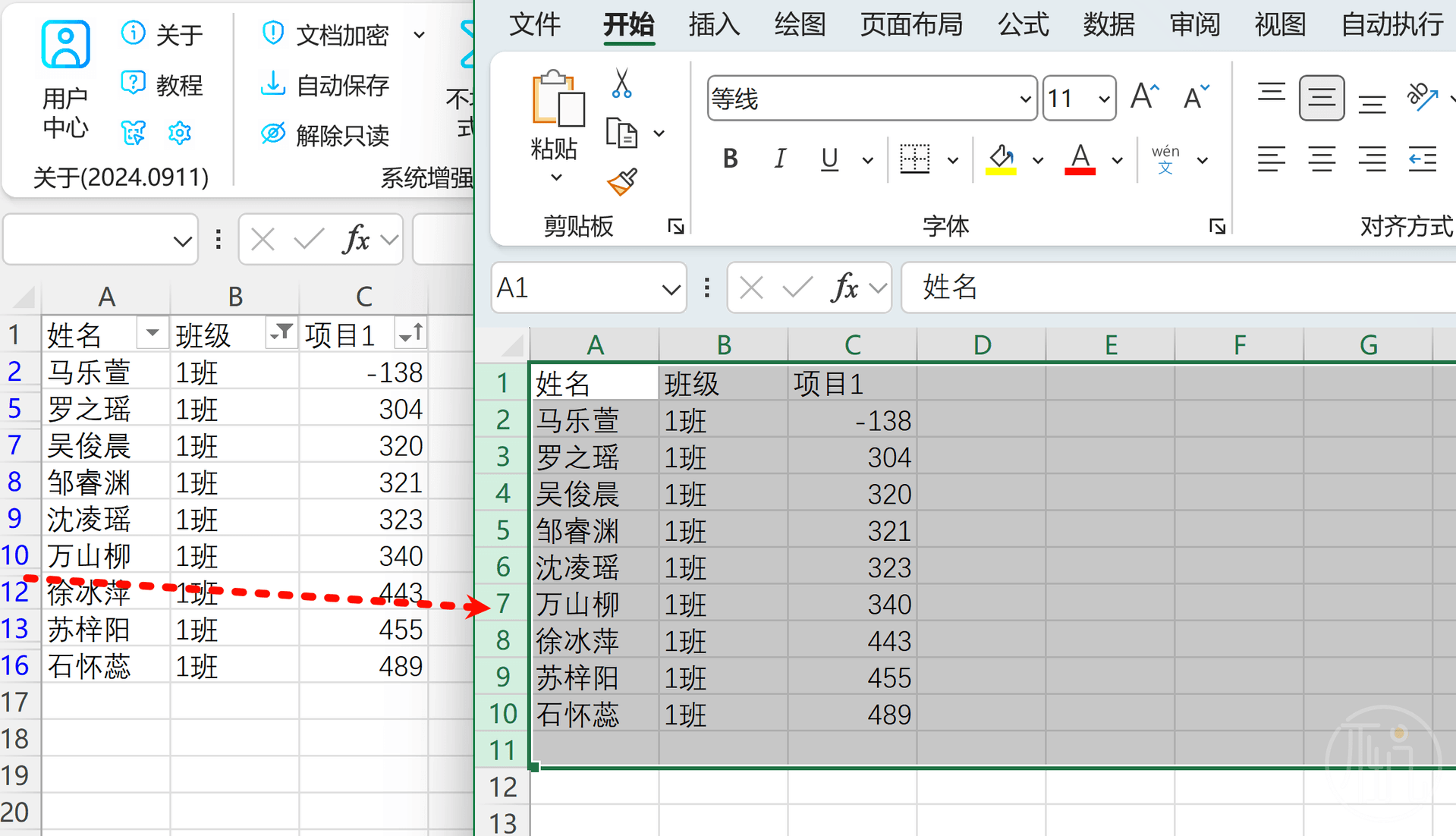Open font settings dialog launcher
Screen dimensions: 1456x836
coord(1217,226)
